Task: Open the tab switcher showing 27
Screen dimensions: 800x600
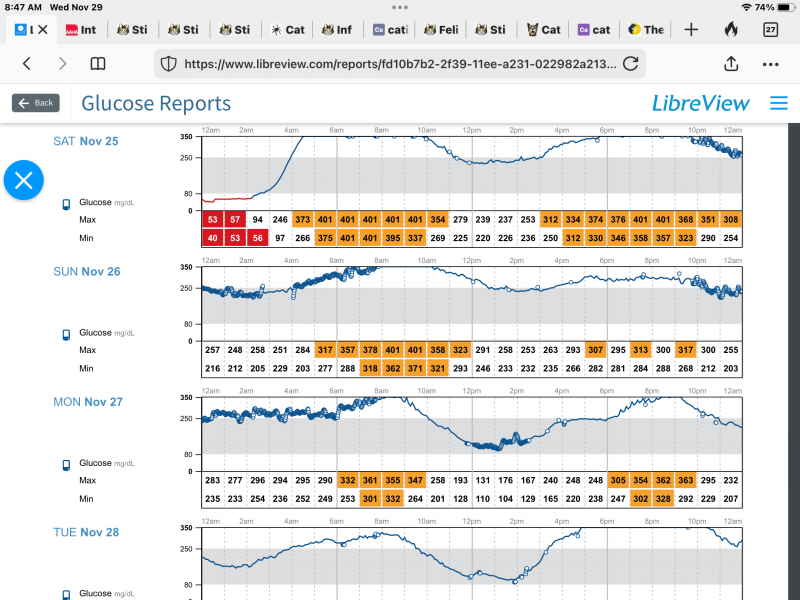Action: pyautogui.click(x=771, y=30)
